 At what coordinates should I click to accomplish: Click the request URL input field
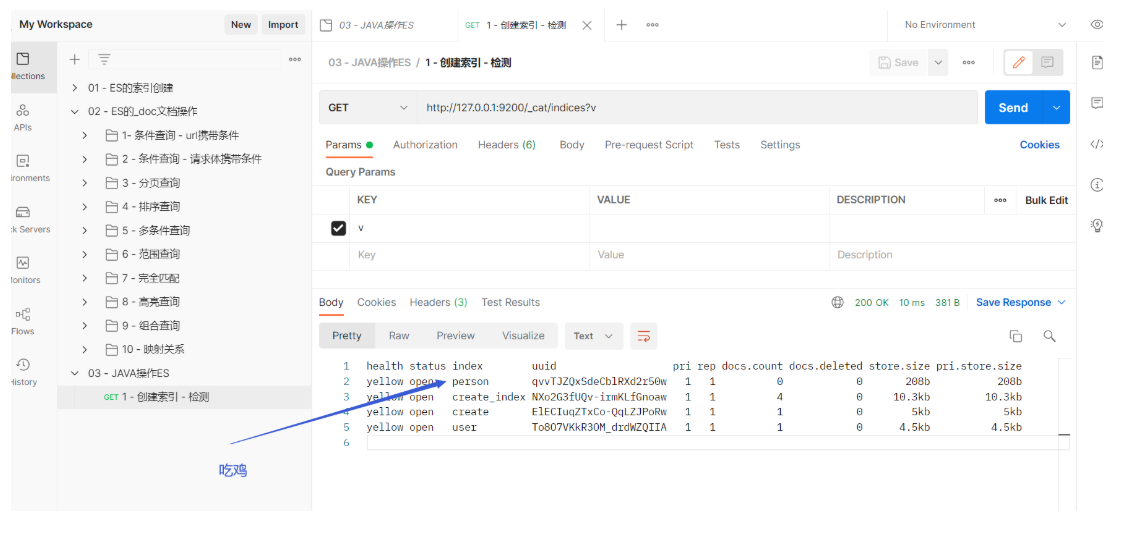697,108
